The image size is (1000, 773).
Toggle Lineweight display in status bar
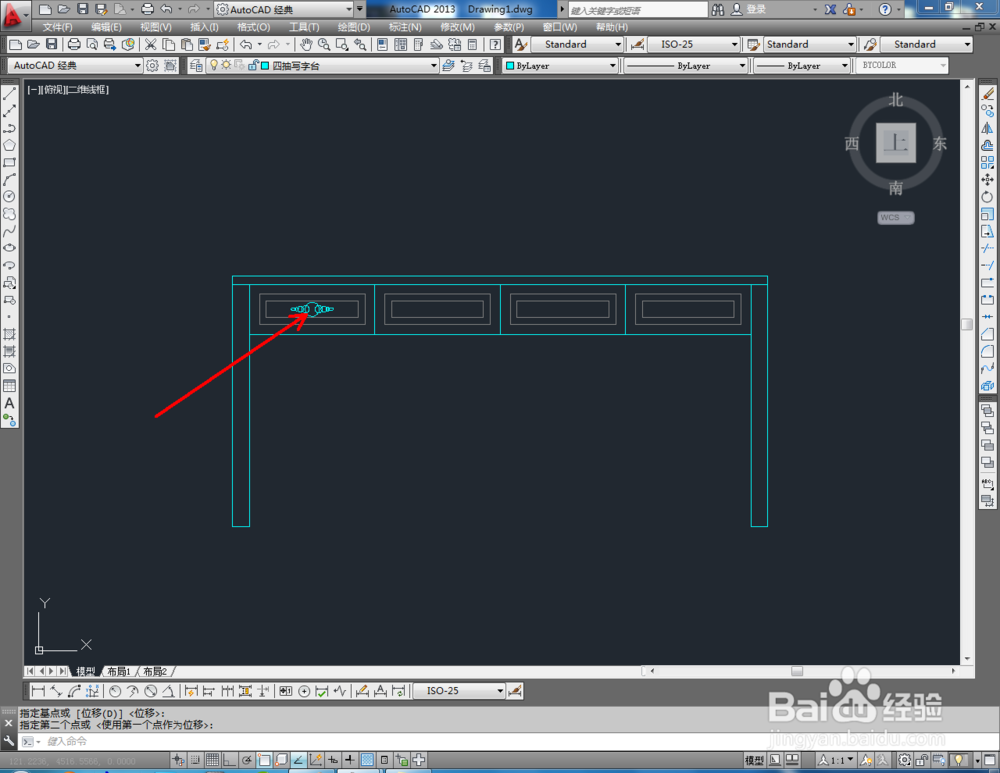[350, 760]
